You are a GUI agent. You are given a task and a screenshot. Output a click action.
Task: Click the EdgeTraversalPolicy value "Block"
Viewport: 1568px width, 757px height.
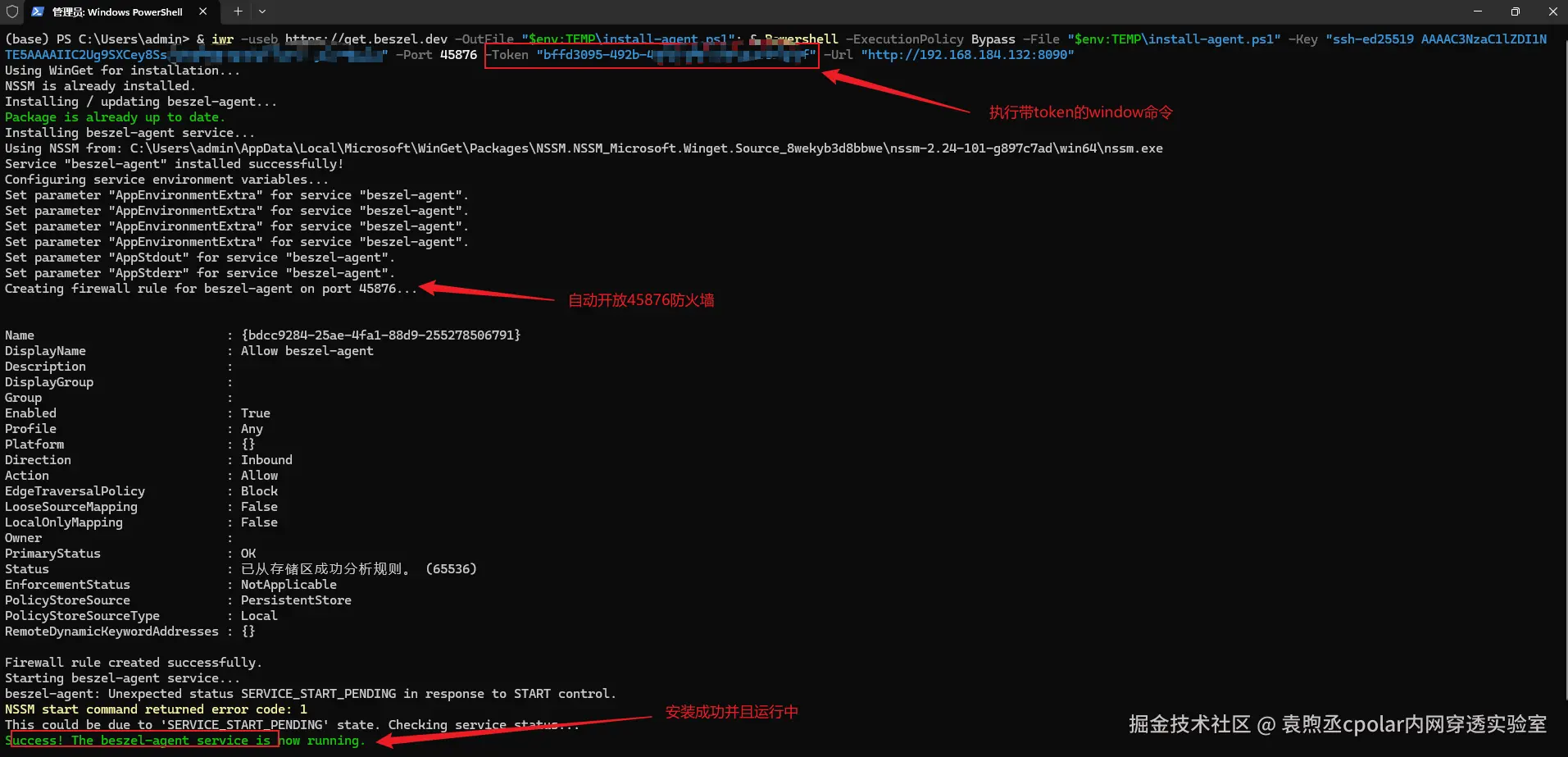tap(259, 491)
